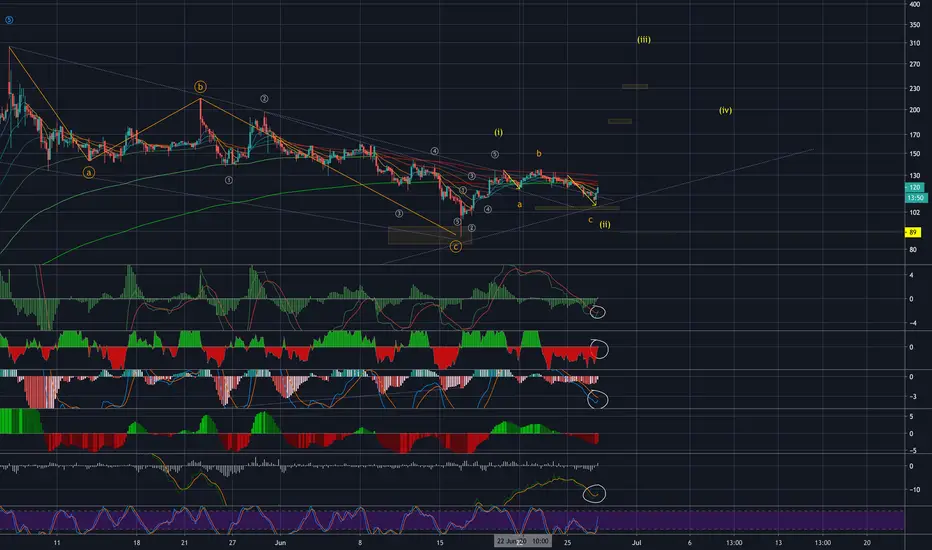
Task: Click the -3 indicator scale value
Action: point(913,397)
